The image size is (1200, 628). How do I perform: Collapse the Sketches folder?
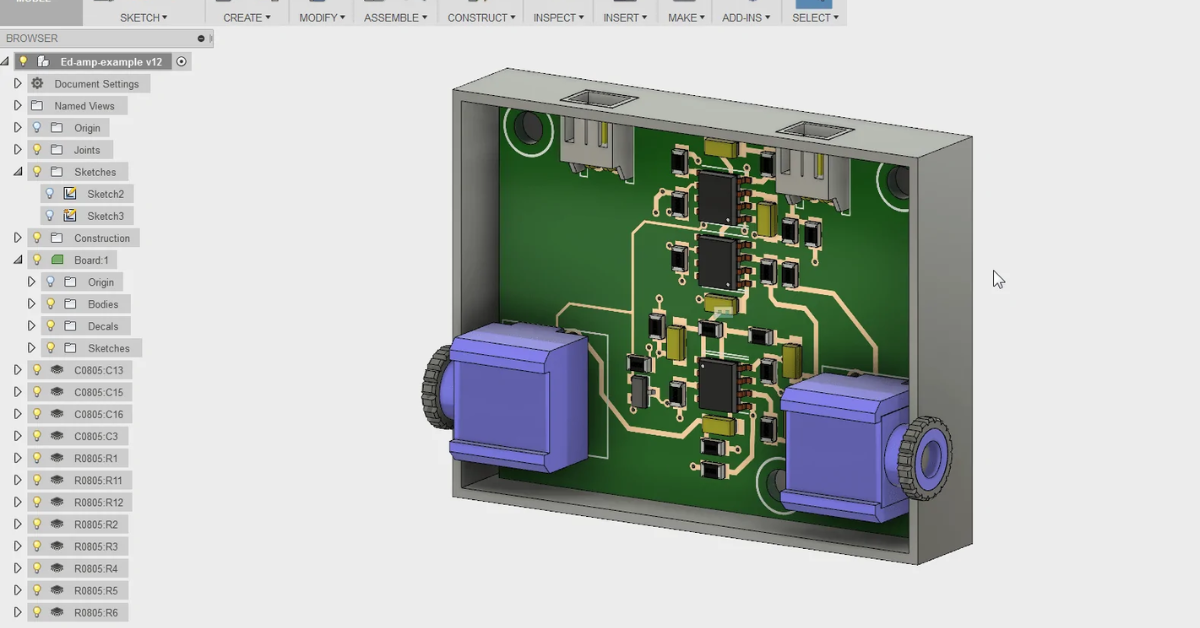coord(16,171)
